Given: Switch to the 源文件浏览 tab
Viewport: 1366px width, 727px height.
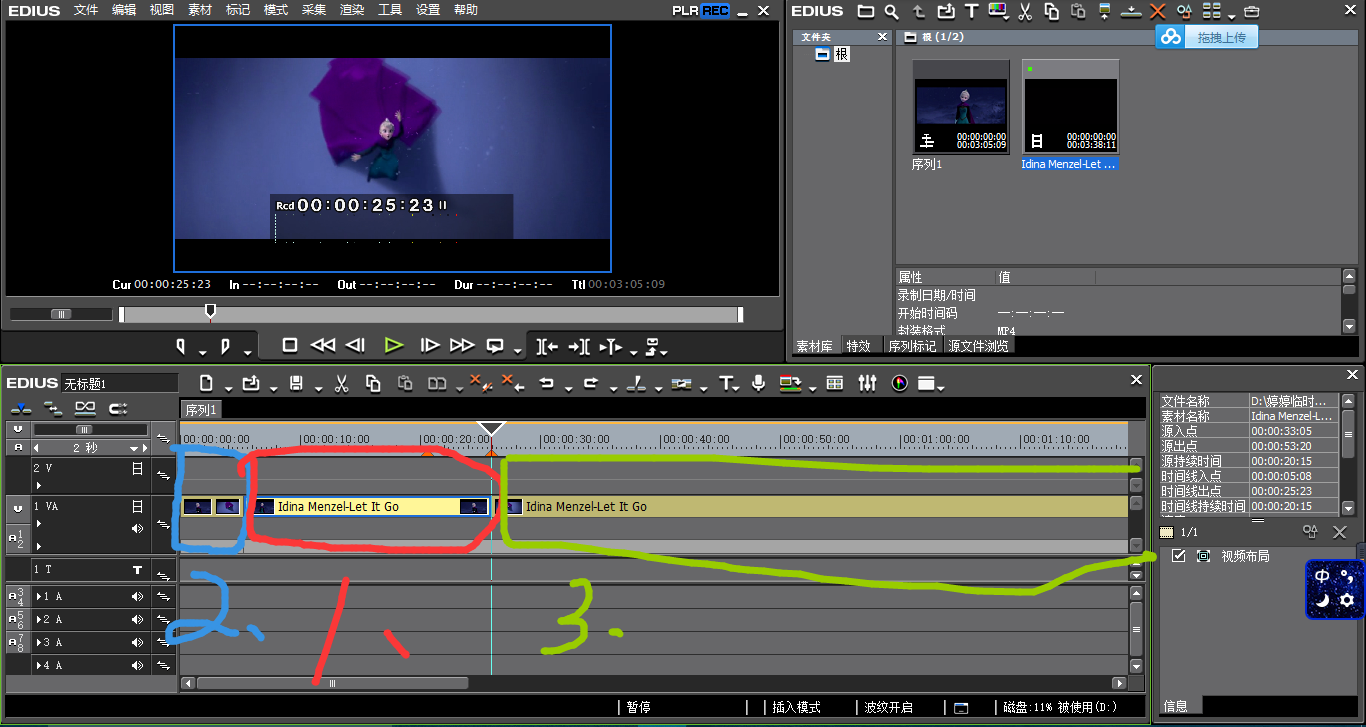Looking at the screenshot, I should click(978, 346).
